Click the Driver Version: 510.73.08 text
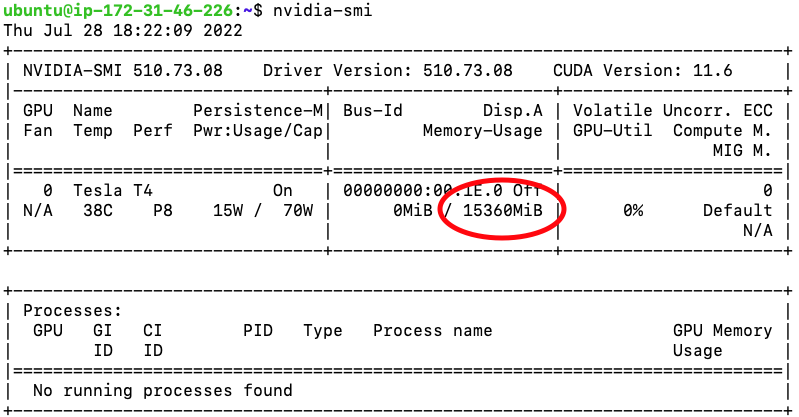This screenshot has height=417, width=799. pyautogui.click(x=387, y=71)
